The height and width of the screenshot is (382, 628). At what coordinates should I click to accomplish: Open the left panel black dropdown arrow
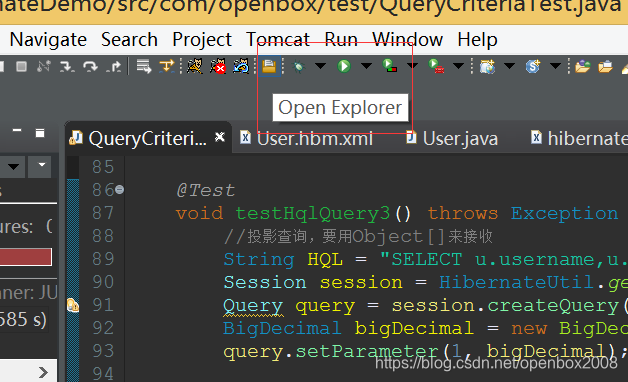(x=13, y=167)
